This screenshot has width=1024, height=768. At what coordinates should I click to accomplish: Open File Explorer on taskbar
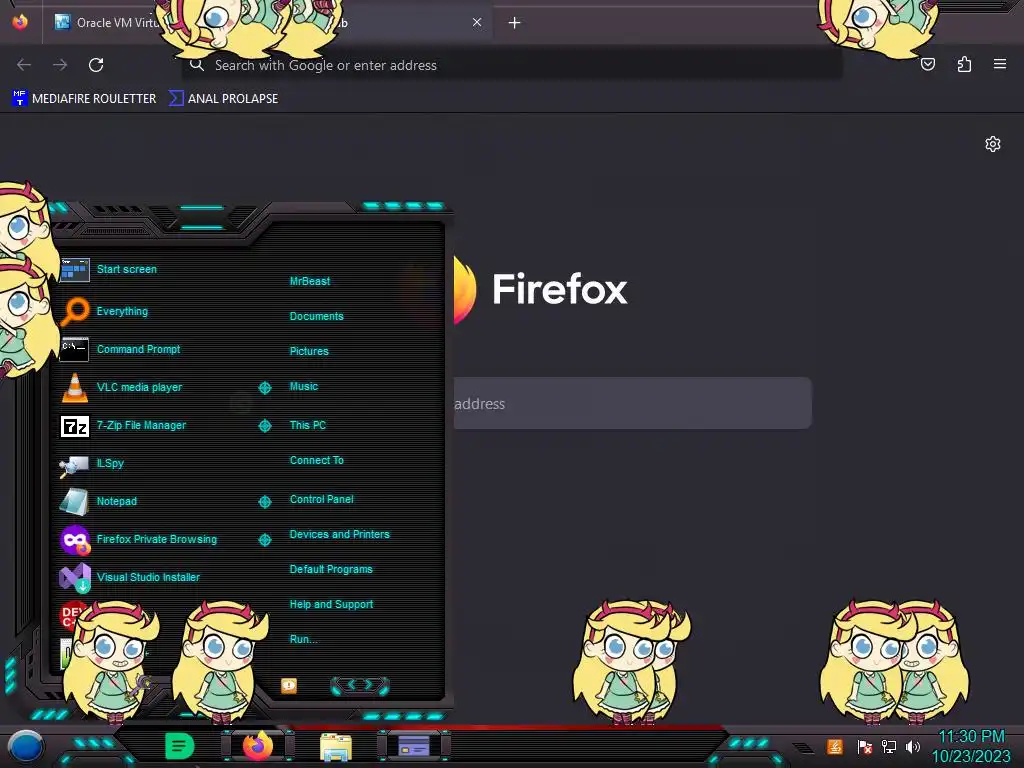[336, 747]
